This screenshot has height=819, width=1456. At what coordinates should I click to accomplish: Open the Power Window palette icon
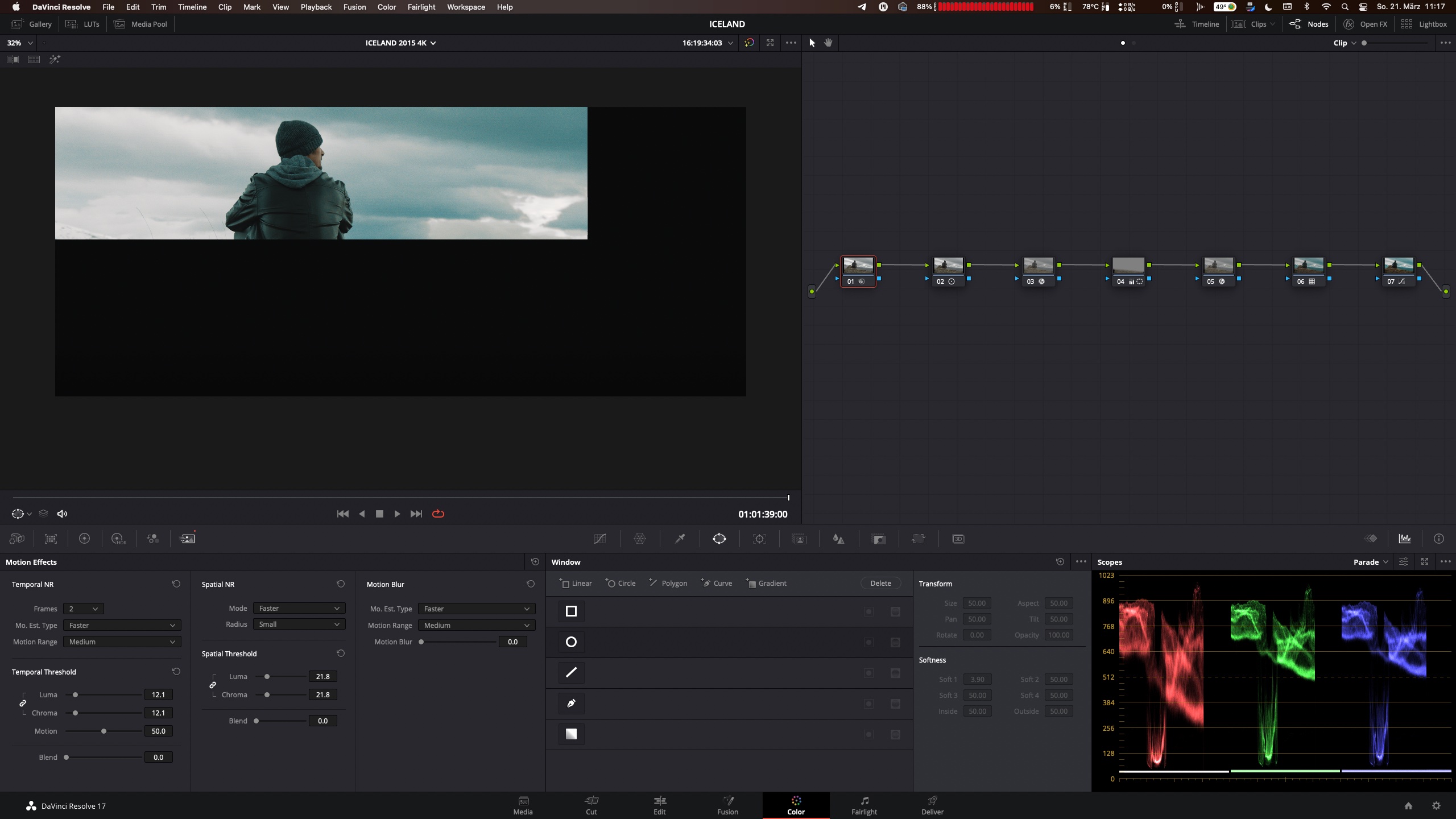coord(719,539)
